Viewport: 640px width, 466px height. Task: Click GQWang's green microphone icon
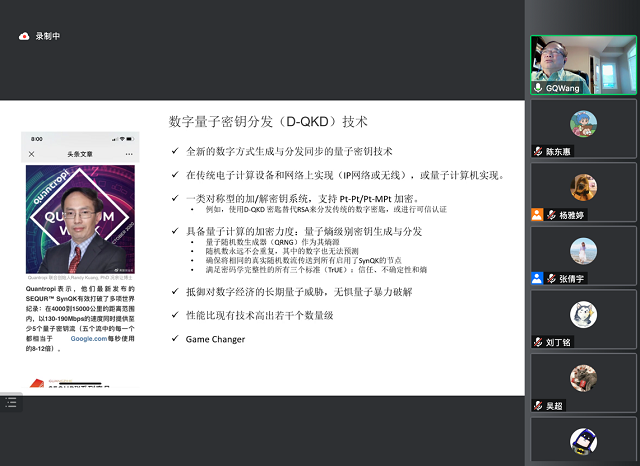[538, 88]
